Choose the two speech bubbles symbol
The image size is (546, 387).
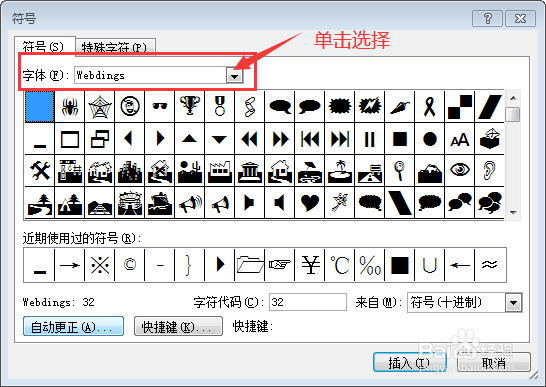(460, 202)
